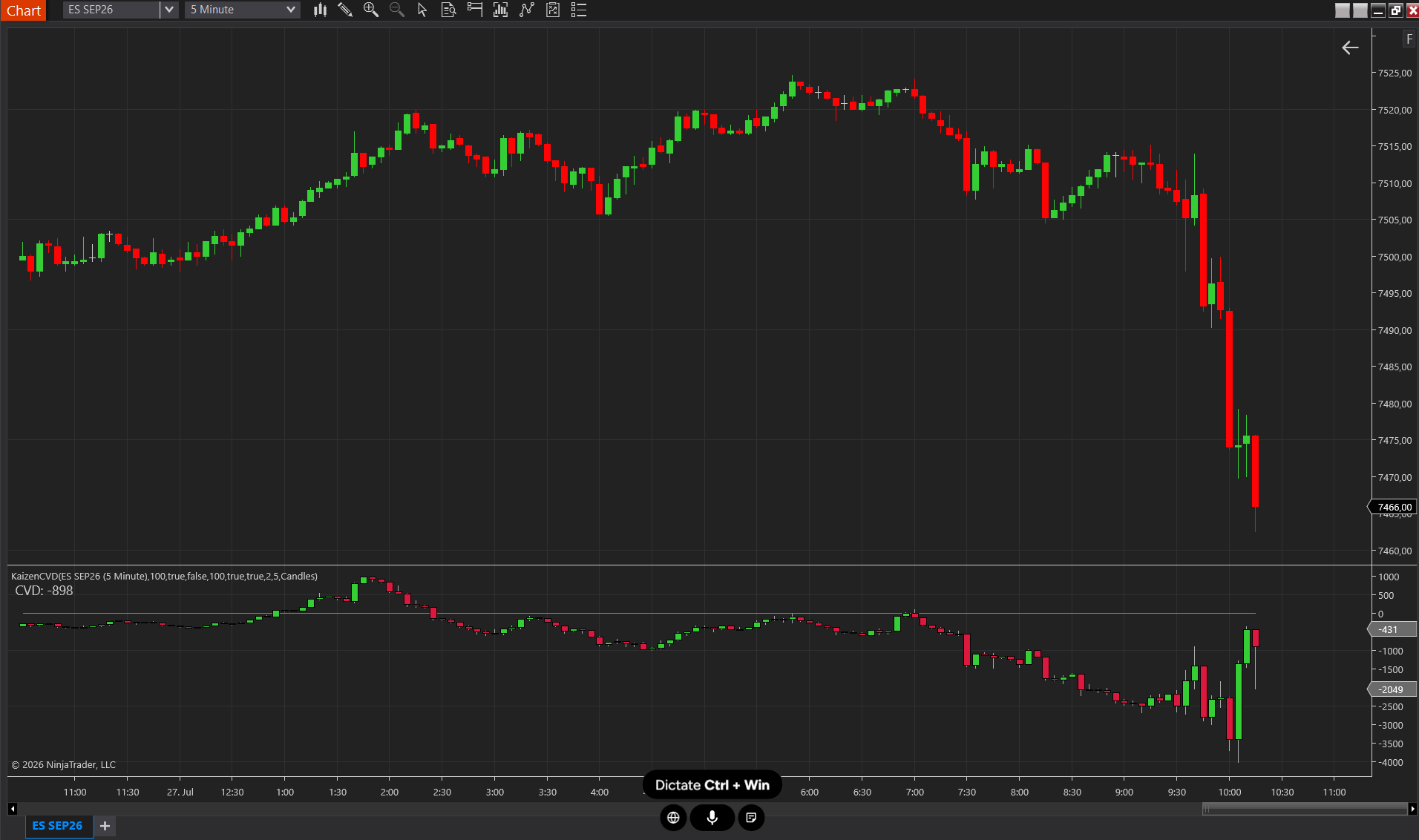Click the zoom in magnifier icon
The image size is (1419, 840).
371,10
